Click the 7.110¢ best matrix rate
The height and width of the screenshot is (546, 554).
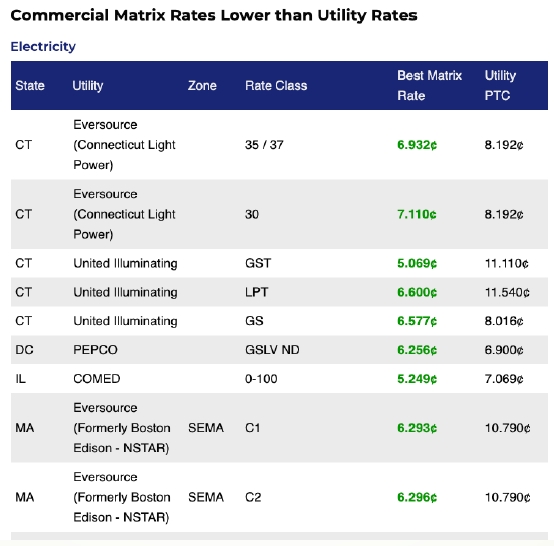[x=417, y=215]
